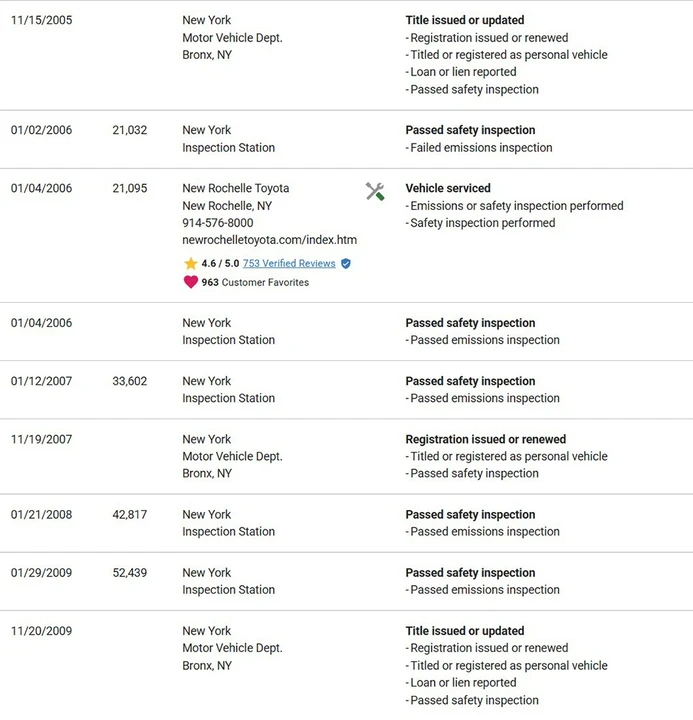Click phone number 914-576-8000

point(218,223)
